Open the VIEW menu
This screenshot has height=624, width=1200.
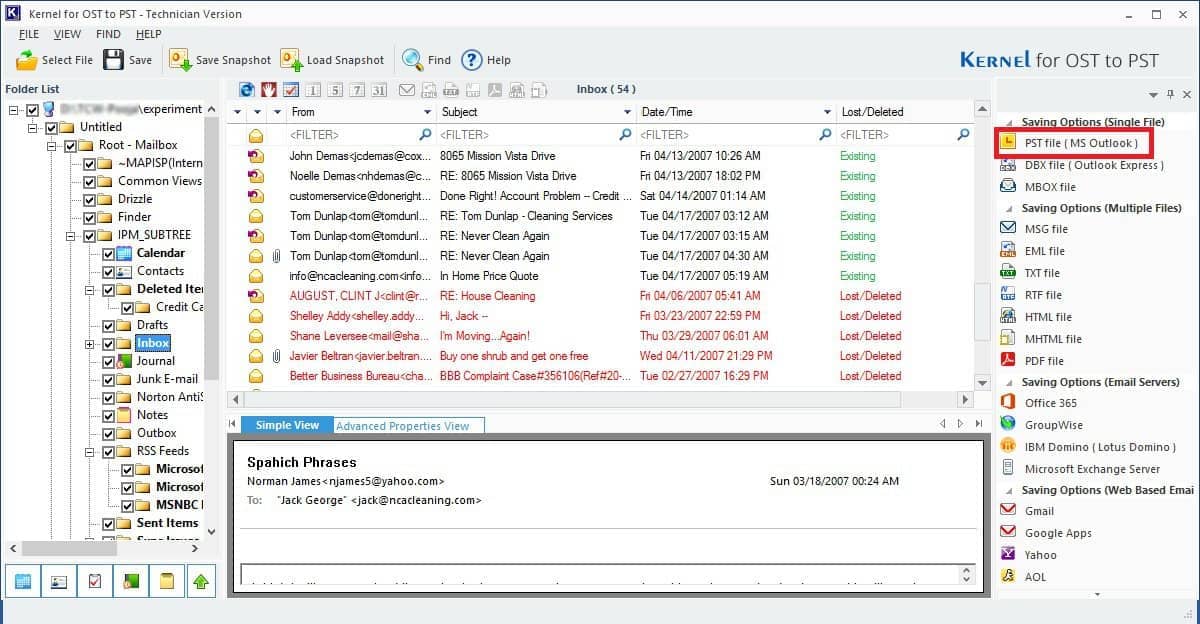click(68, 34)
